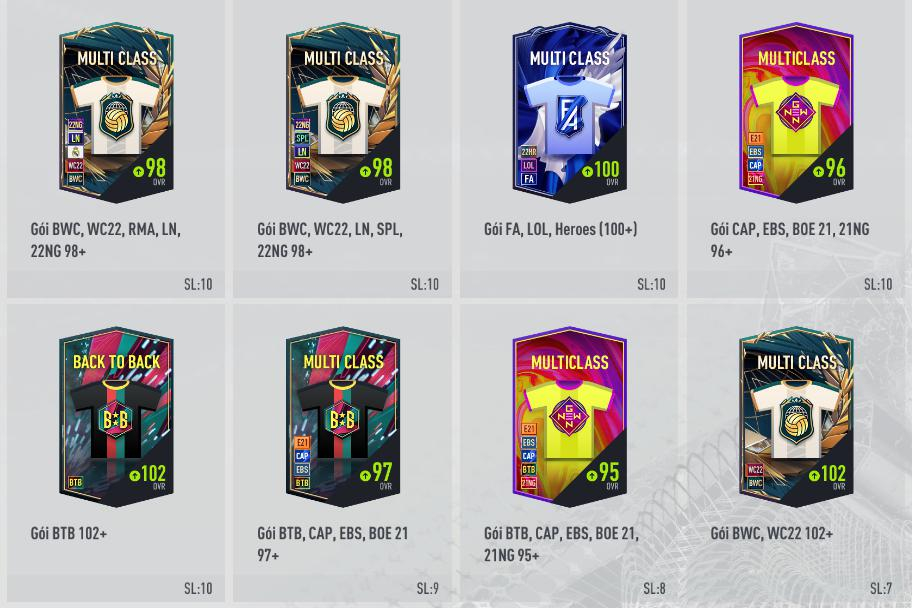Screen dimensions: 912x608
Task: Click the green upgrade arrow beside 100 OVR
Action: point(587,171)
